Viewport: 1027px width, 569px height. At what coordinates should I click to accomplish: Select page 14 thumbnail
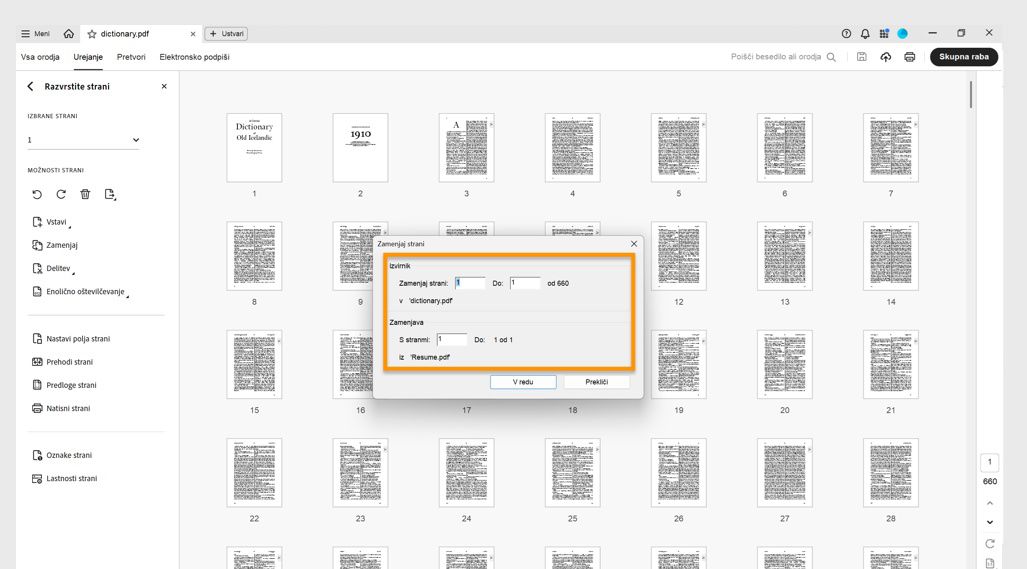(x=891, y=256)
